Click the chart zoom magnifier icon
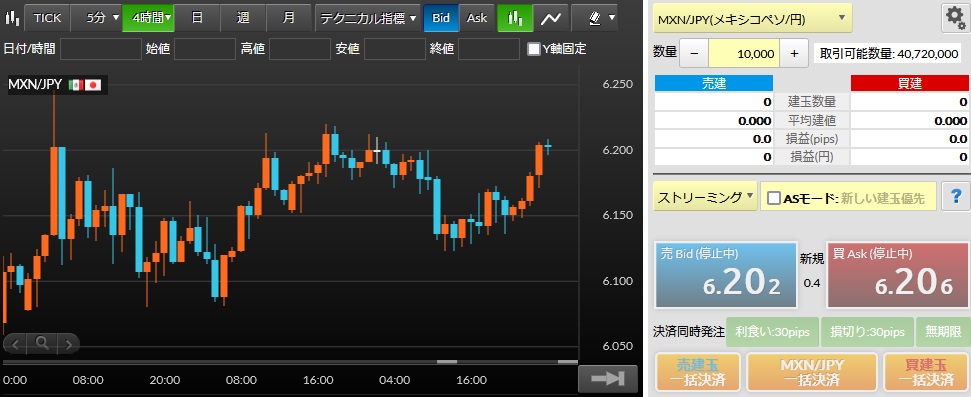The image size is (971, 397). [41, 342]
